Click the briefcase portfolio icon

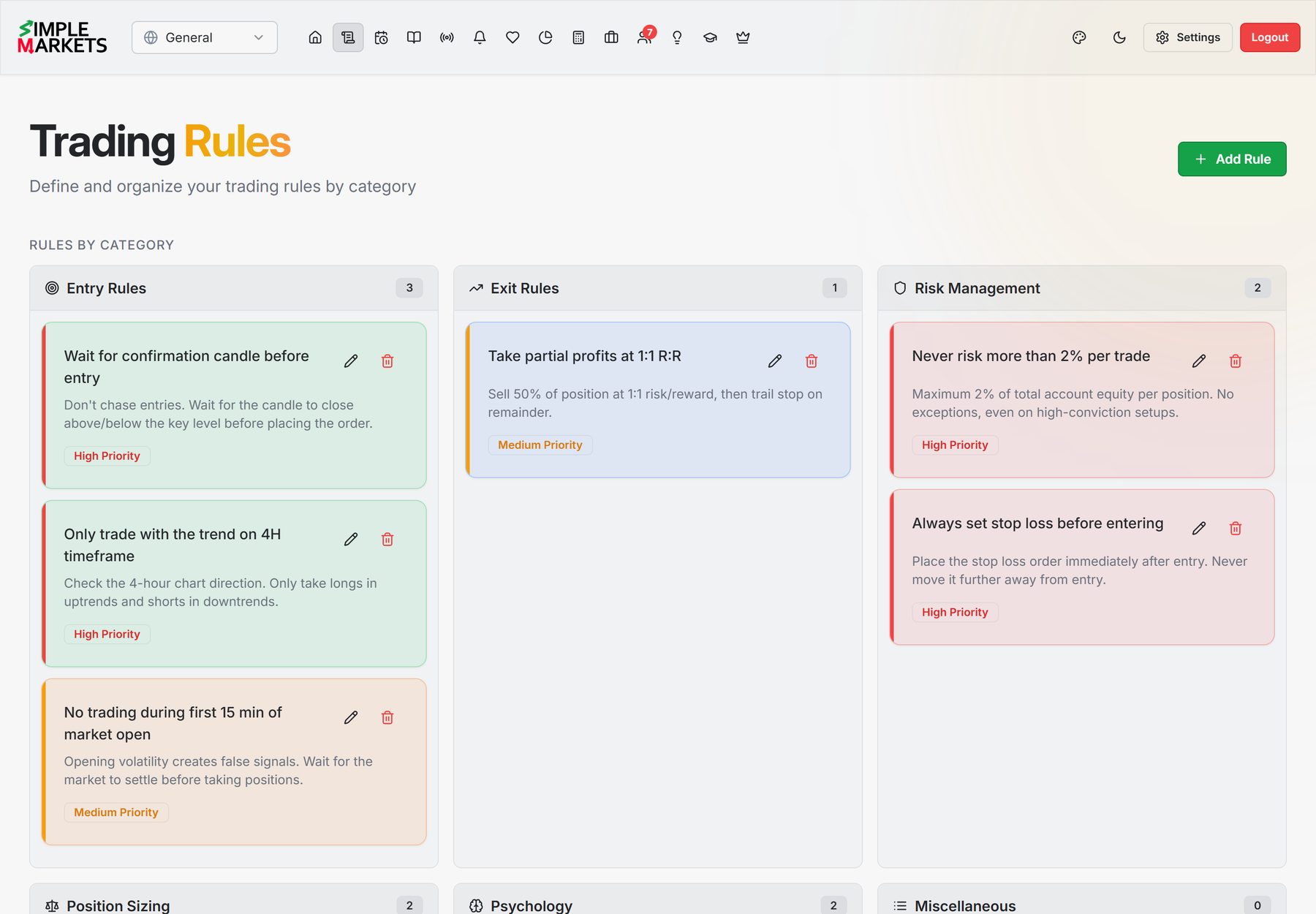611,37
